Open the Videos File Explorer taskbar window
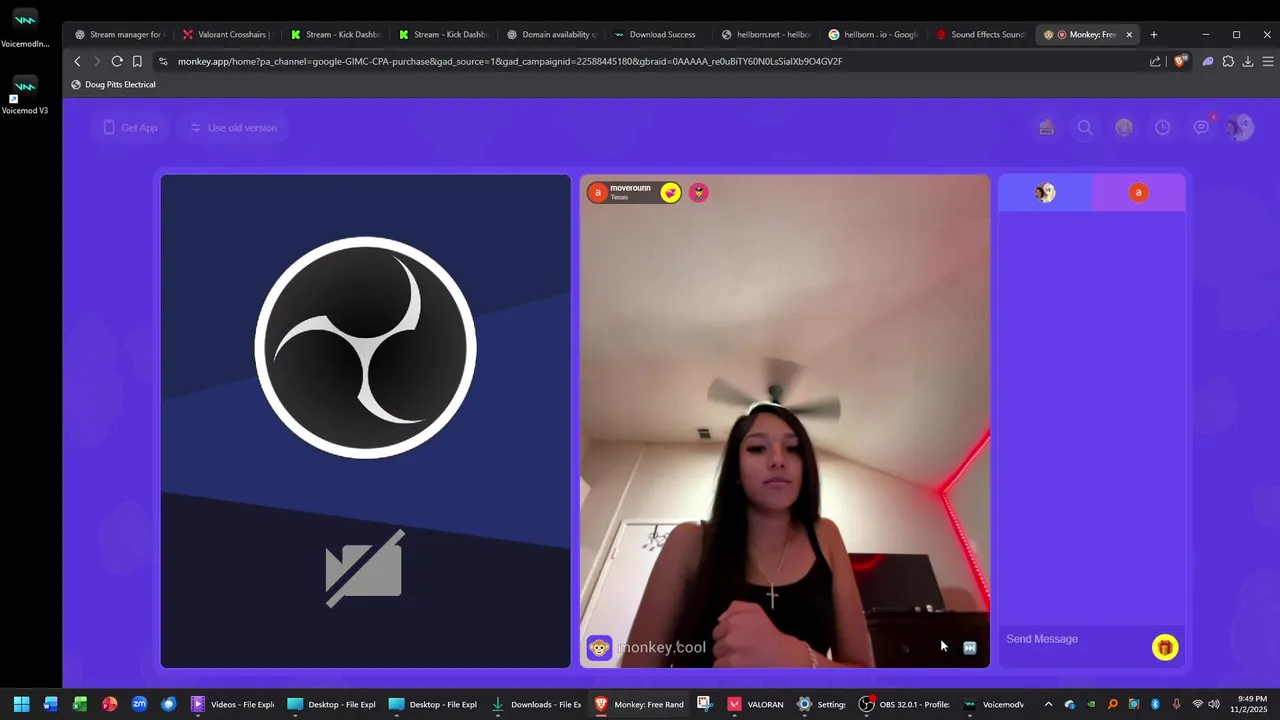This screenshot has width=1280, height=720. point(233,704)
